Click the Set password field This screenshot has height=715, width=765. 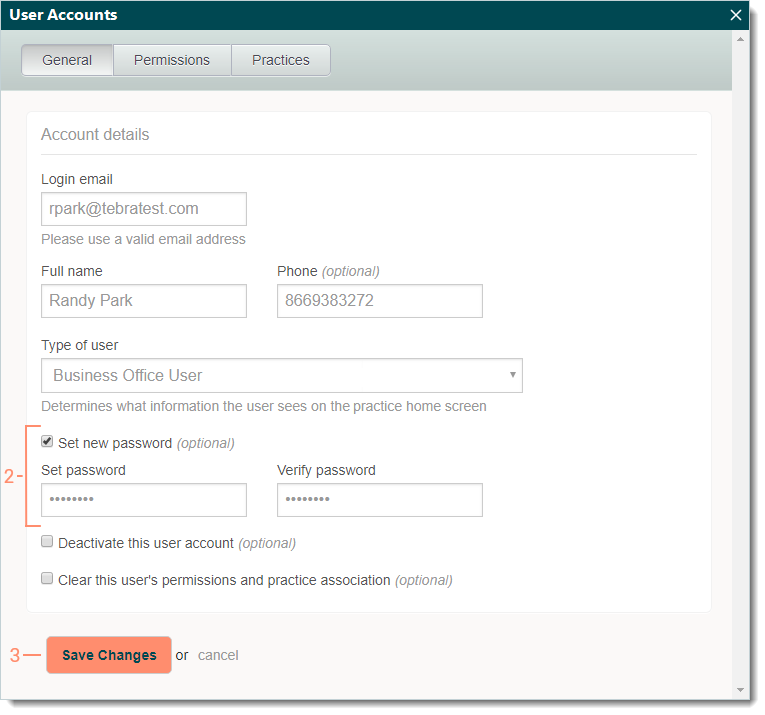pyautogui.click(x=144, y=500)
